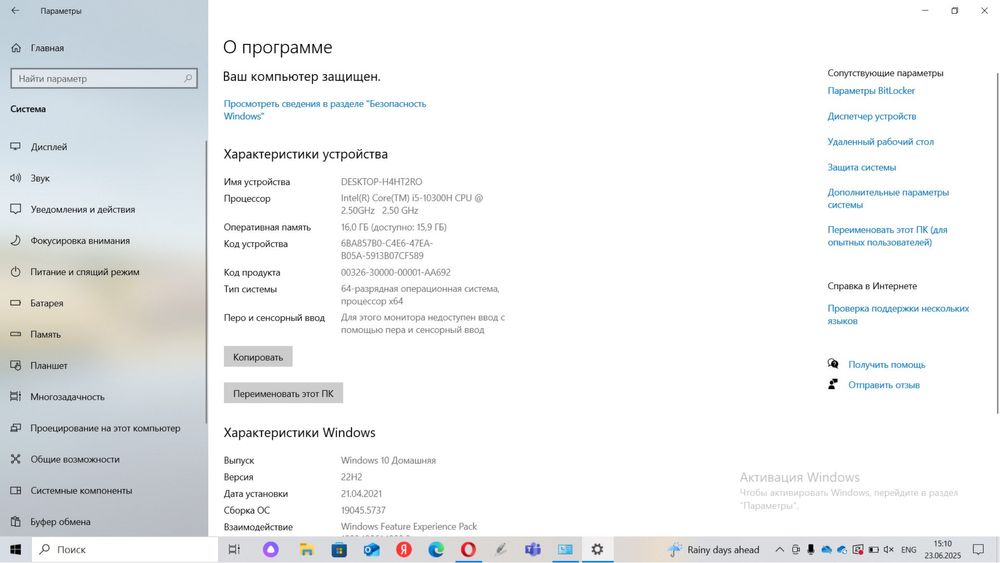Open Проецирование на этот компьютер
1000x563 pixels.
pyautogui.click(x=103, y=428)
